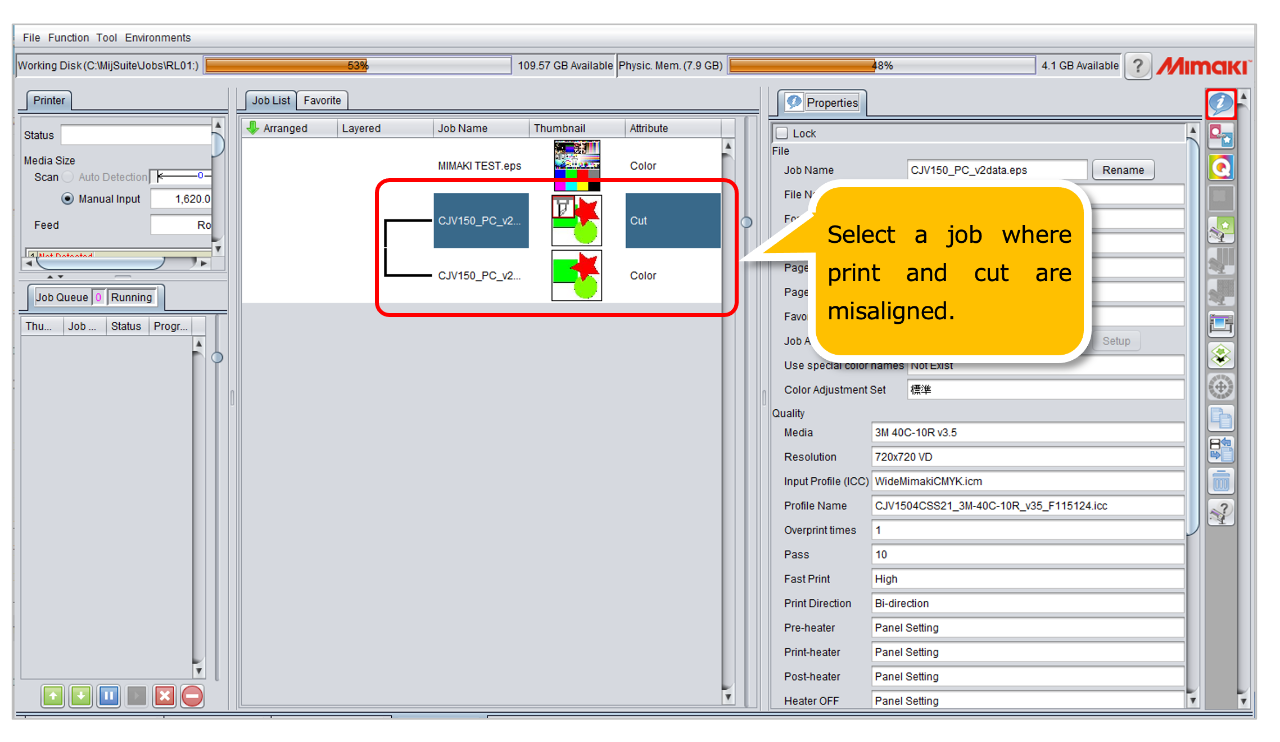Viewport: 1280px width, 742px height.
Task: Click the MIMAKI TEST.eps thumbnail
Action: 577,166
